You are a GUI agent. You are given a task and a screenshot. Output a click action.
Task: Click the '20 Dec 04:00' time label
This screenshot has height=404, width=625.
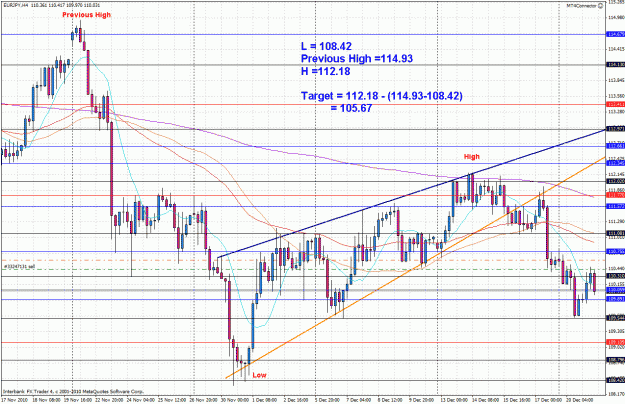(579, 400)
